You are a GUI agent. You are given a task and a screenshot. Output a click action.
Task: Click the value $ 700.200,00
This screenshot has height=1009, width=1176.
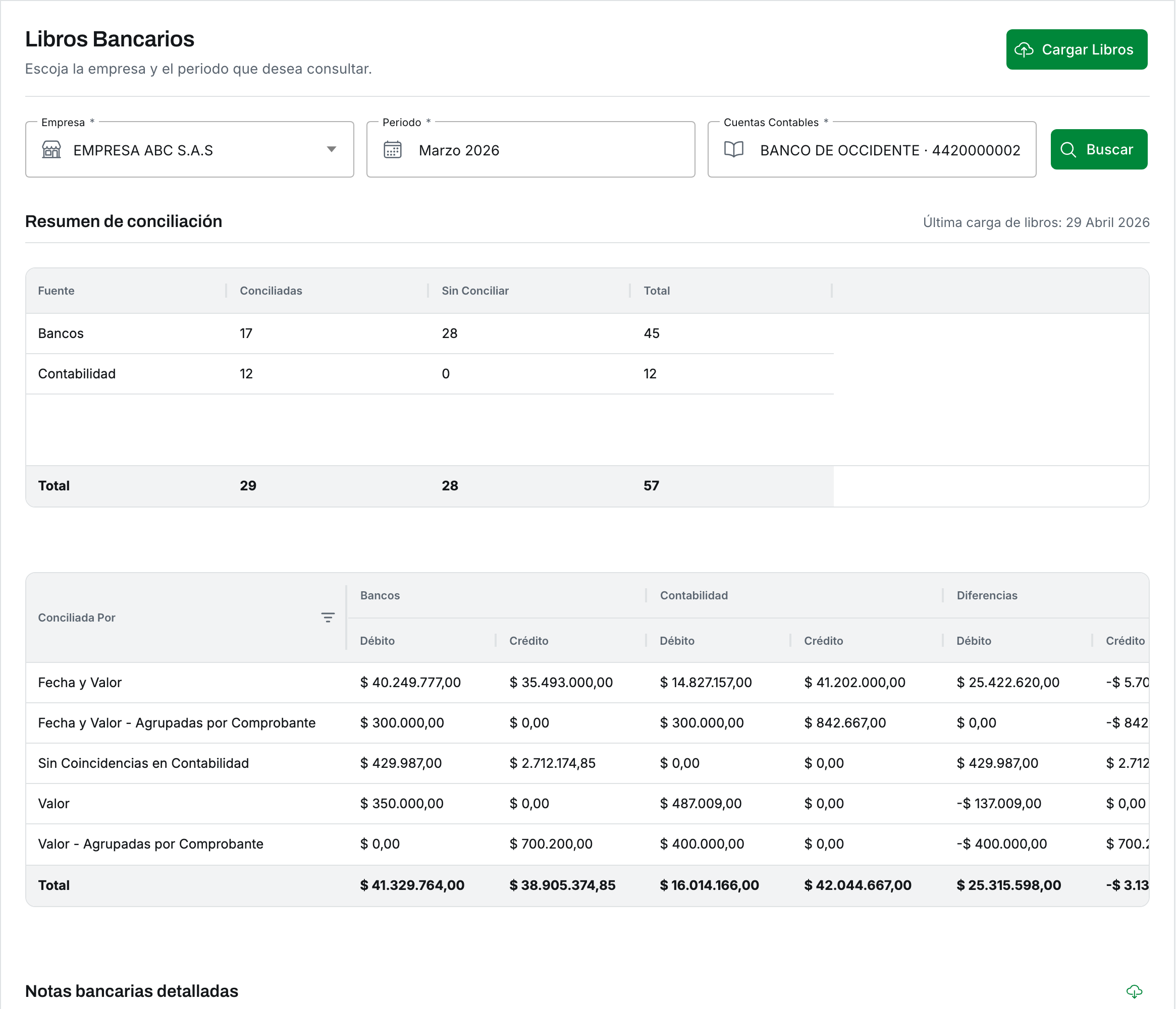551,844
